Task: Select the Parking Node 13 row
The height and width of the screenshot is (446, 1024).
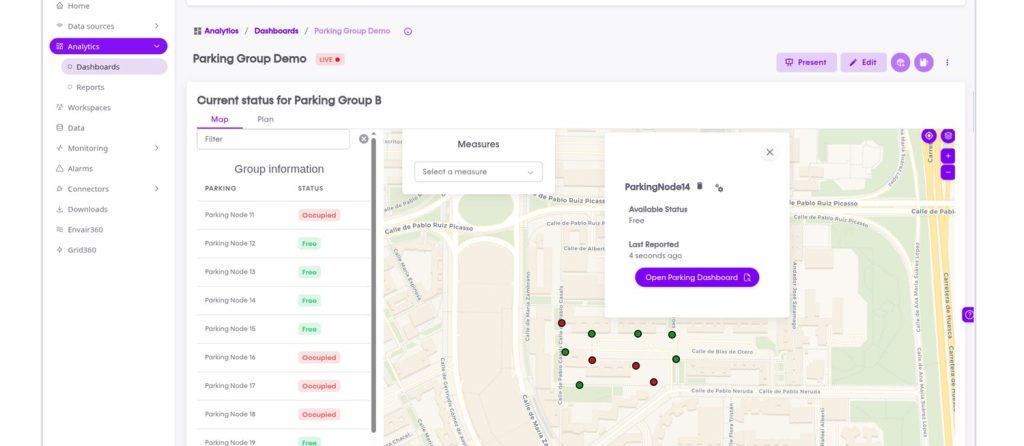Action: 283,272
